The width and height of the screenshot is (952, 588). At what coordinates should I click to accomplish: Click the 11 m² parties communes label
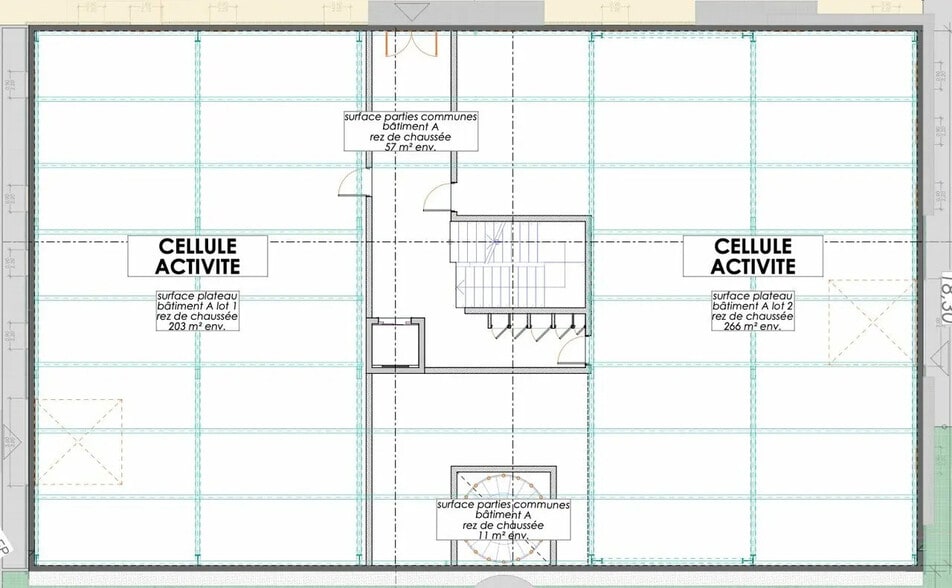click(503, 520)
